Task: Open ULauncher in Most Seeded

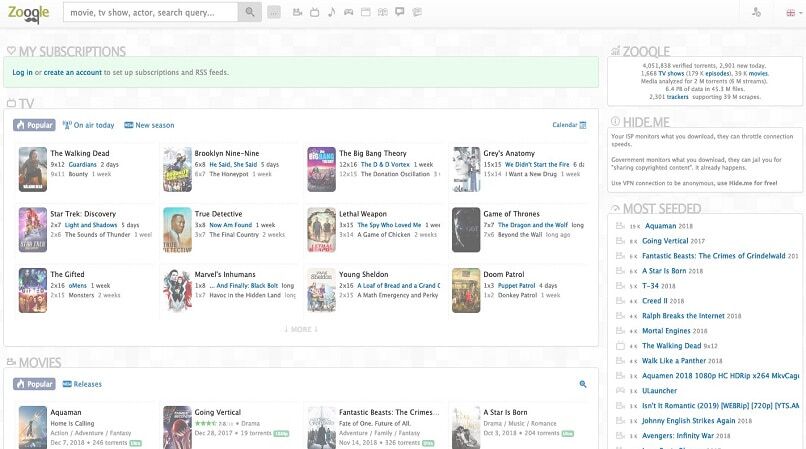Action: pyautogui.click(x=660, y=390)
